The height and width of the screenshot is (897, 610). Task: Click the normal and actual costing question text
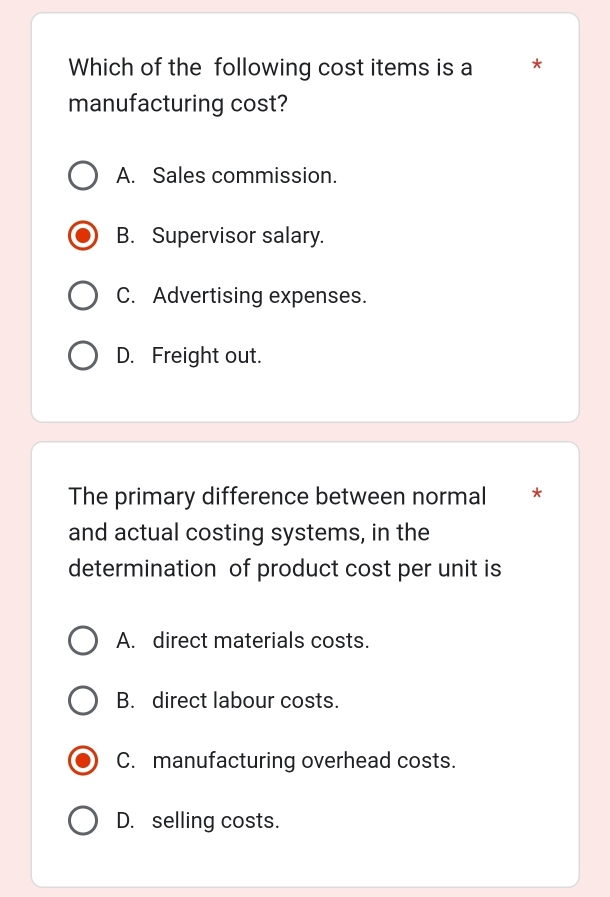click(x=285, y=532)
